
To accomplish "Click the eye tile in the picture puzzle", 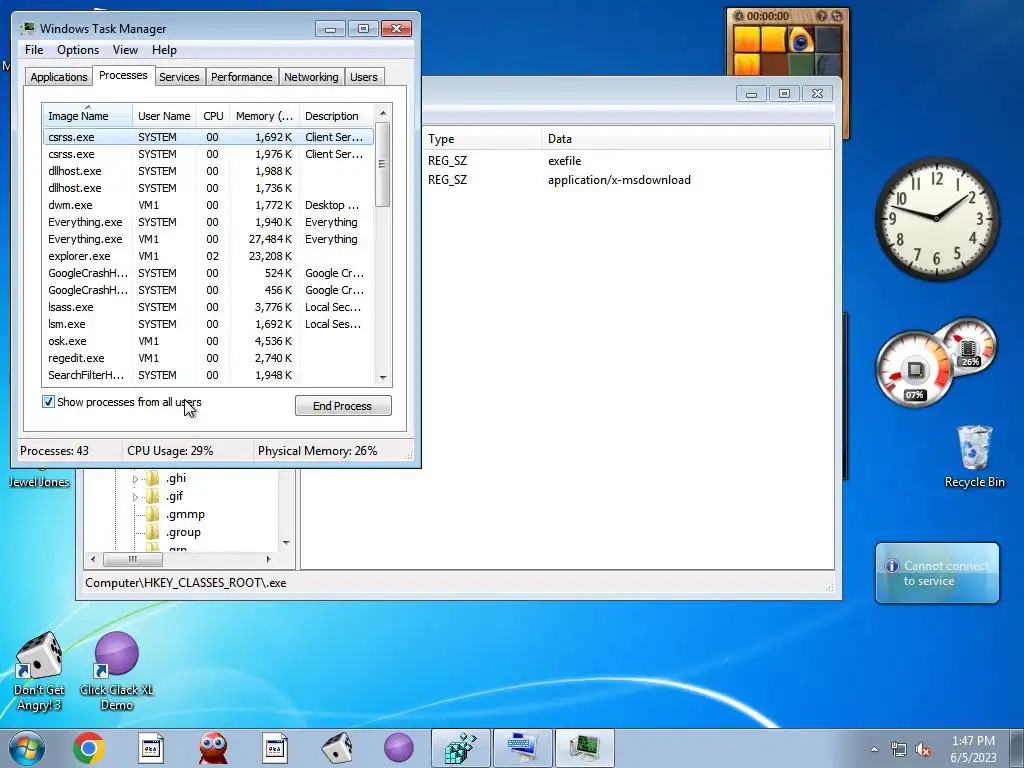I will (x=800, y=40).
